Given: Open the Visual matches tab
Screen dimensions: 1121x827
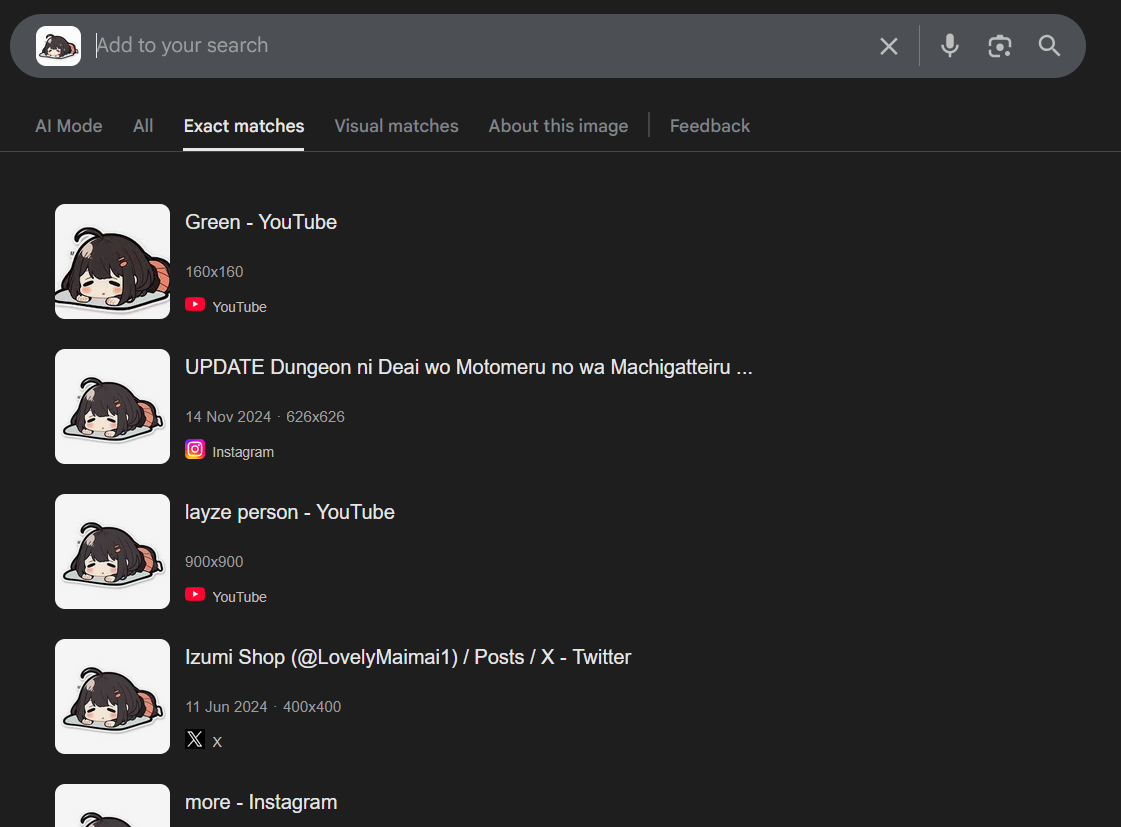Looking at the screenshot, I should (396, 126).
